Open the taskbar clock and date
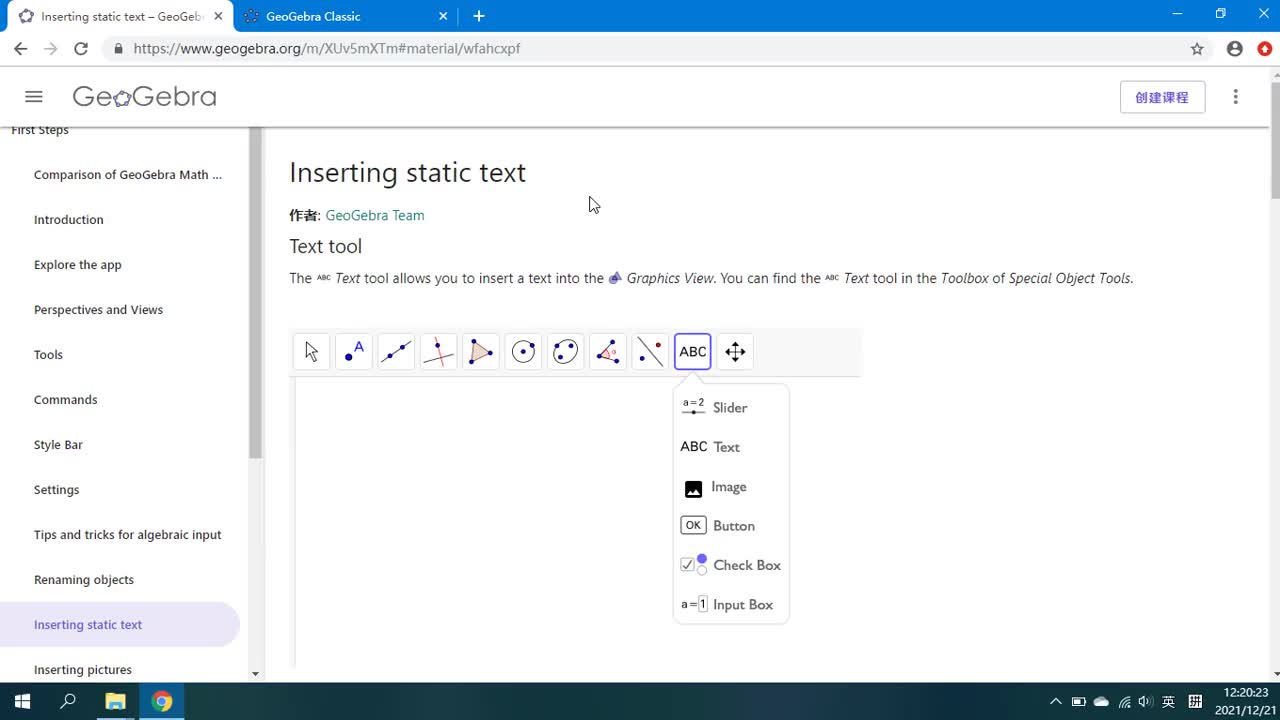The width and height of the screenshot is (1280, 720). pos(1245,701)
